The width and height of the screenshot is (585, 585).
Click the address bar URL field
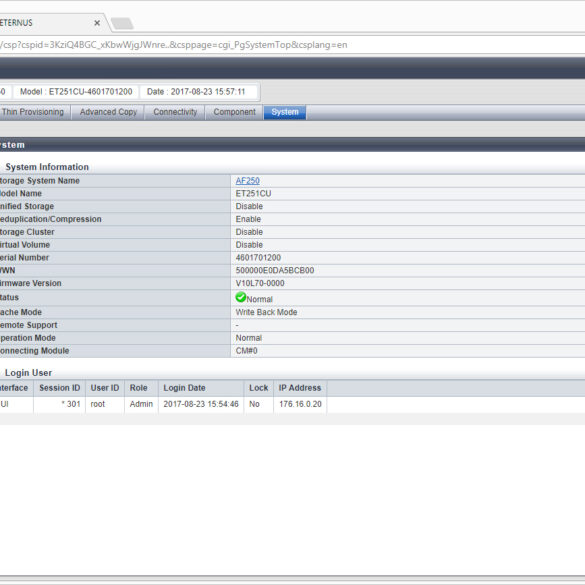click(292, 45)
